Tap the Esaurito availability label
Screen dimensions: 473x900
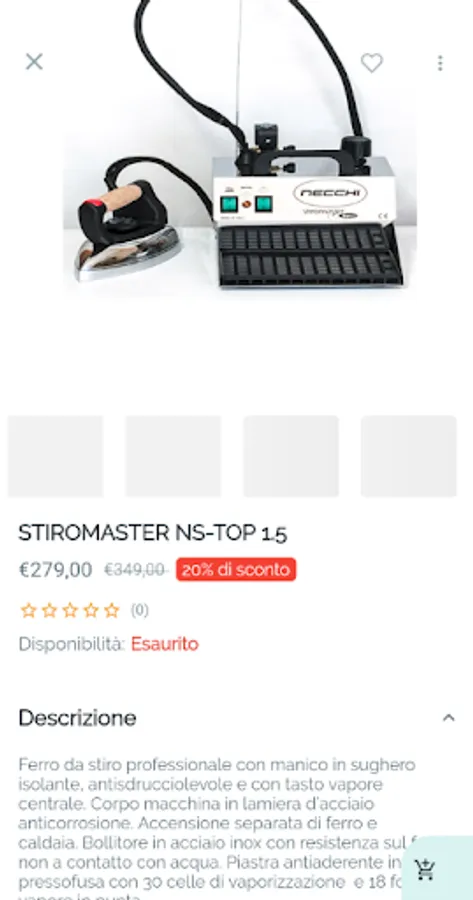(x=165, y=644)
